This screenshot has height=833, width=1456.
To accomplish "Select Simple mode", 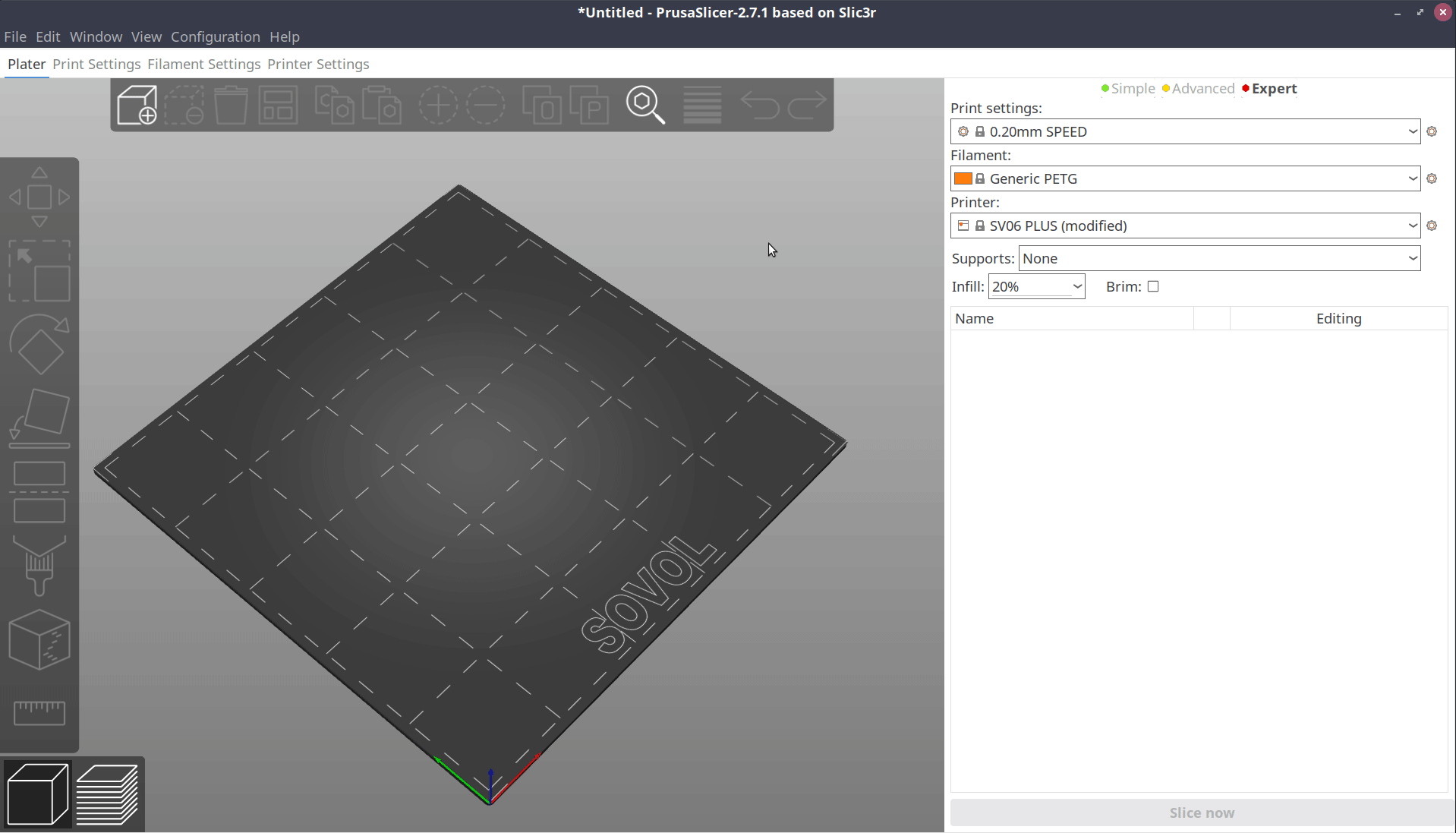I will pyautogui.click(x=1128, y=89).
